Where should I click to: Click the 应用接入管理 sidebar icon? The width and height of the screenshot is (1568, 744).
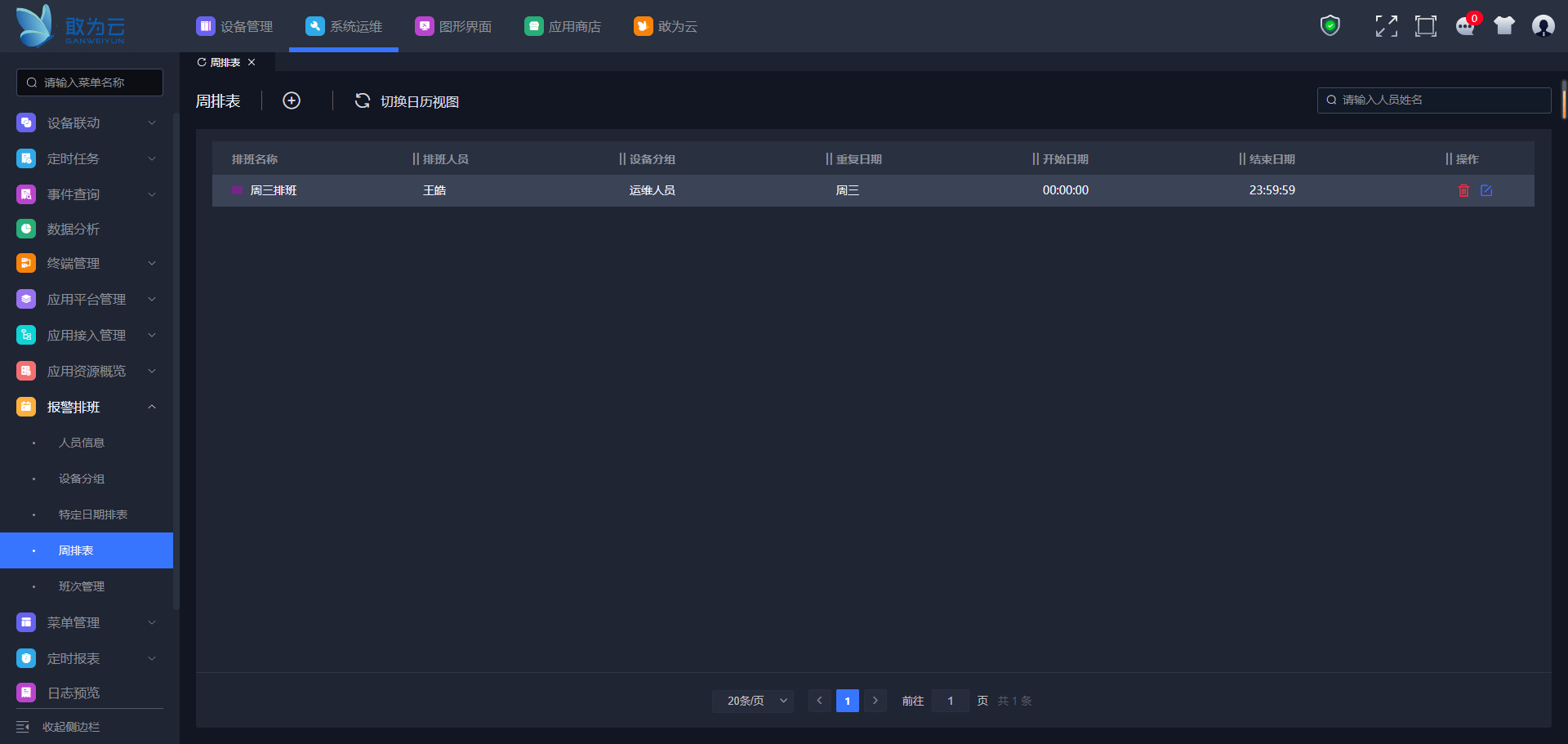[x=26, y=335]
